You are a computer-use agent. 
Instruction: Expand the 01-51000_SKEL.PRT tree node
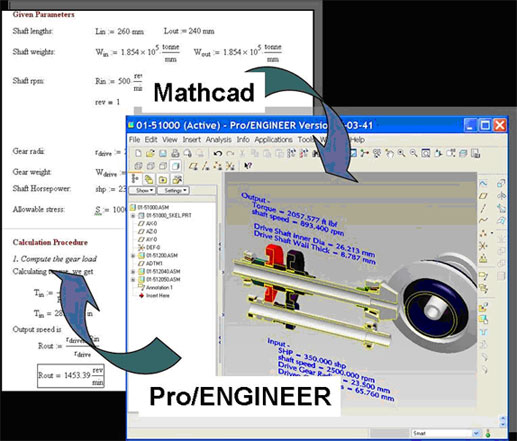[133, 216]
